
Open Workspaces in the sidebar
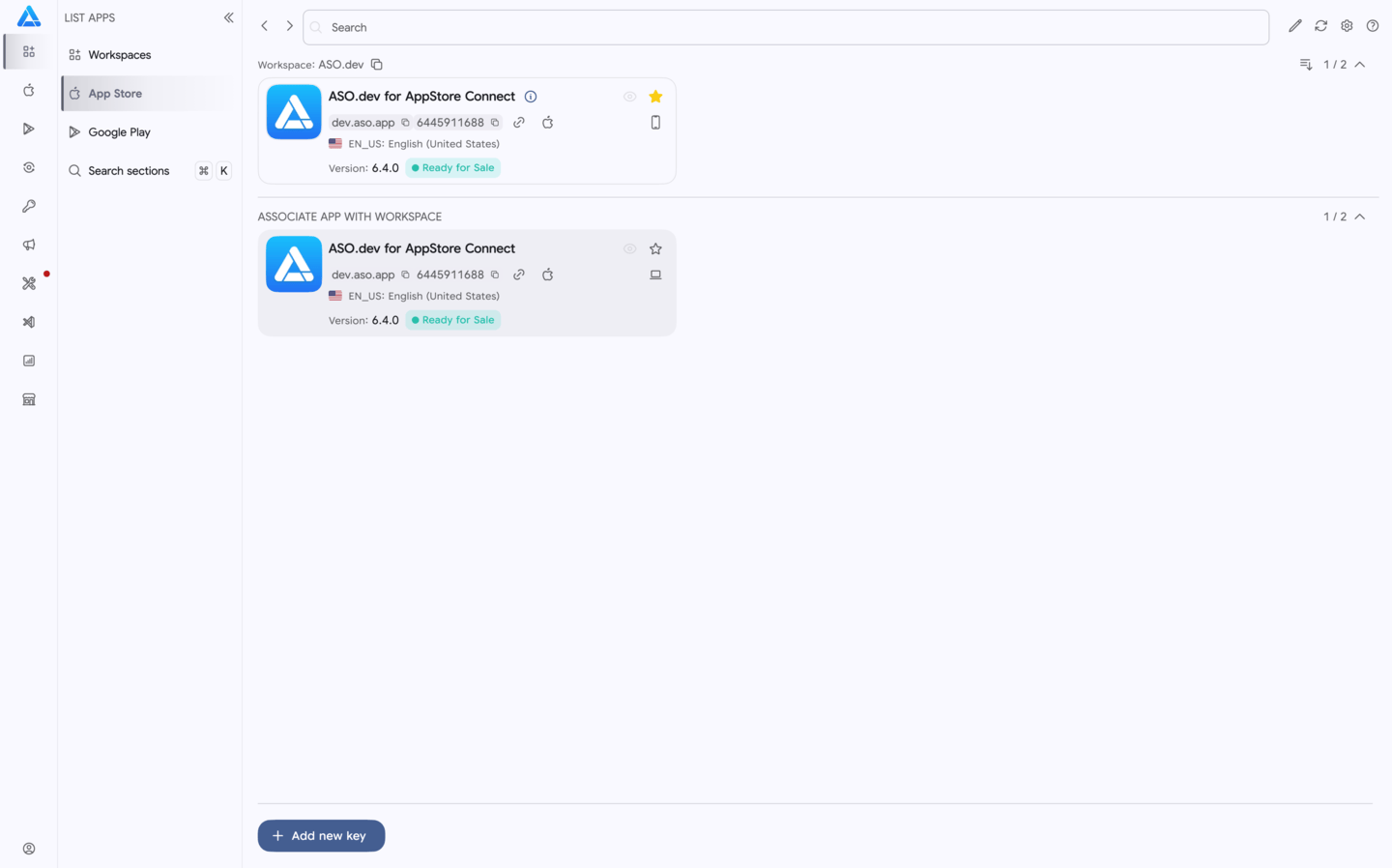(x=149, y=55)
